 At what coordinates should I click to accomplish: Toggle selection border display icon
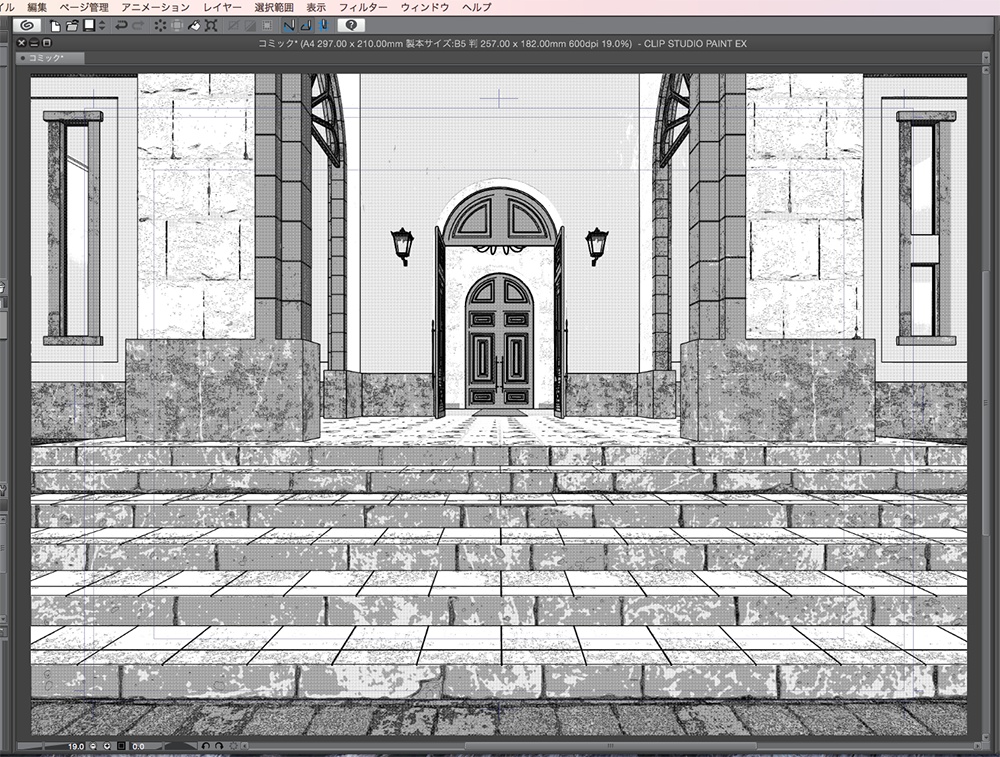point(267,26)
